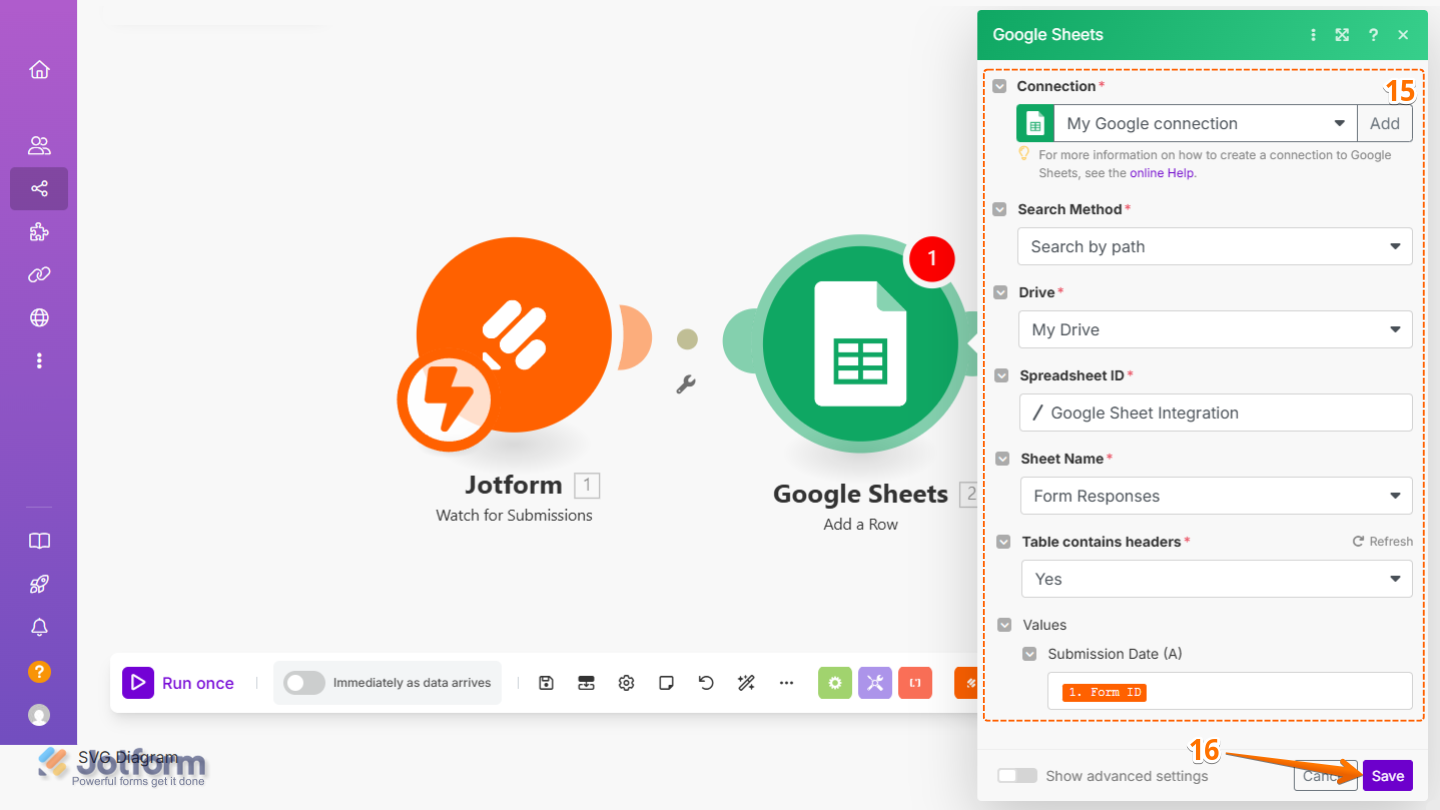Image resolution: width=1440 pixels, height=810 pixels.
Task: Enable Show advanced settings
Action: [1017, 775]
